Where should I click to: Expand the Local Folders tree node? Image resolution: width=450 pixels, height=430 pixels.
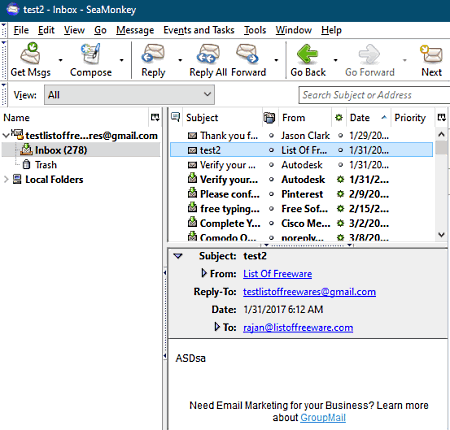(x=6, y=179)
